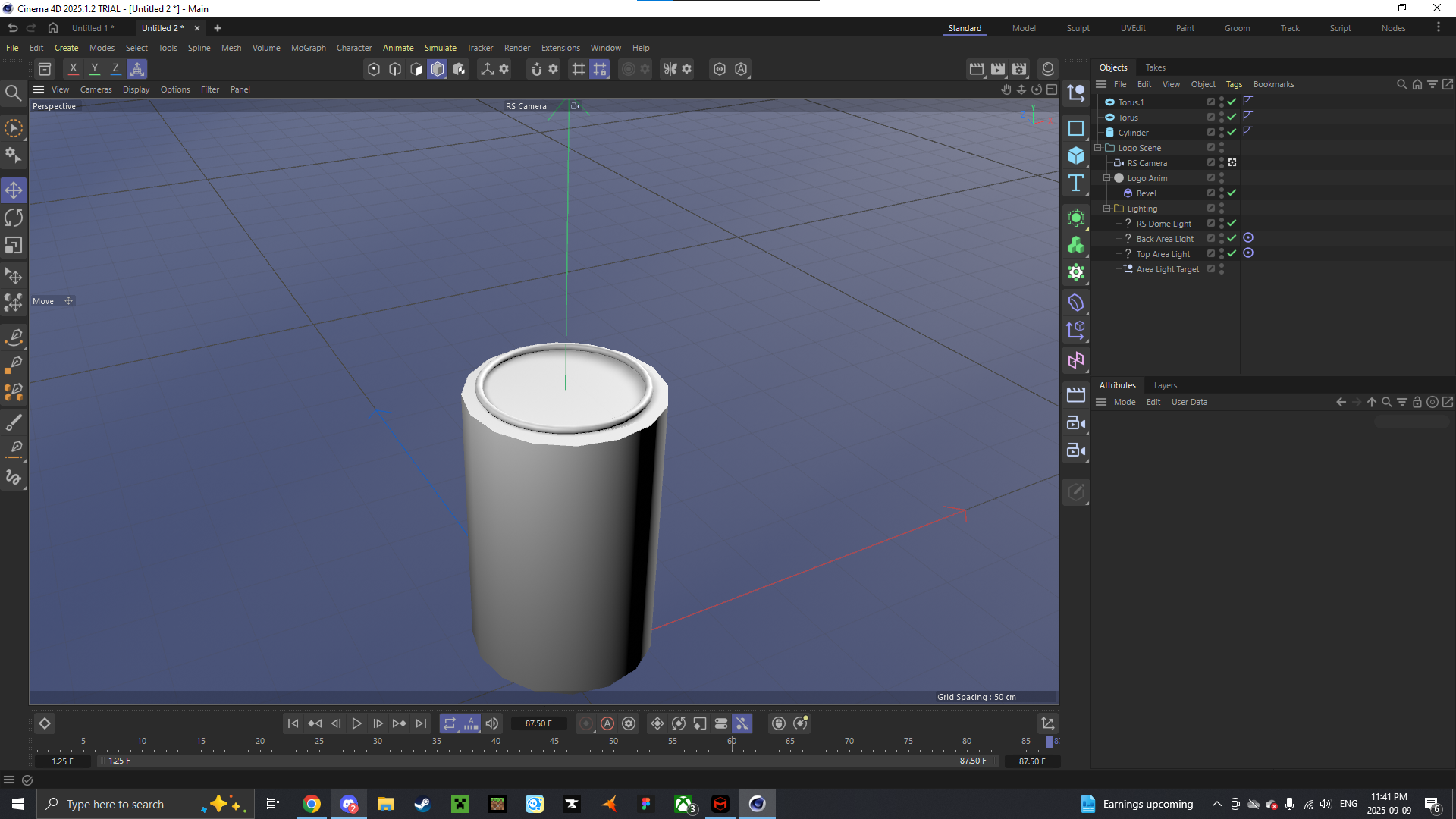Open the Snap settings gear icon
This screenshot has height=819, width=1456.
coord(554,69)
